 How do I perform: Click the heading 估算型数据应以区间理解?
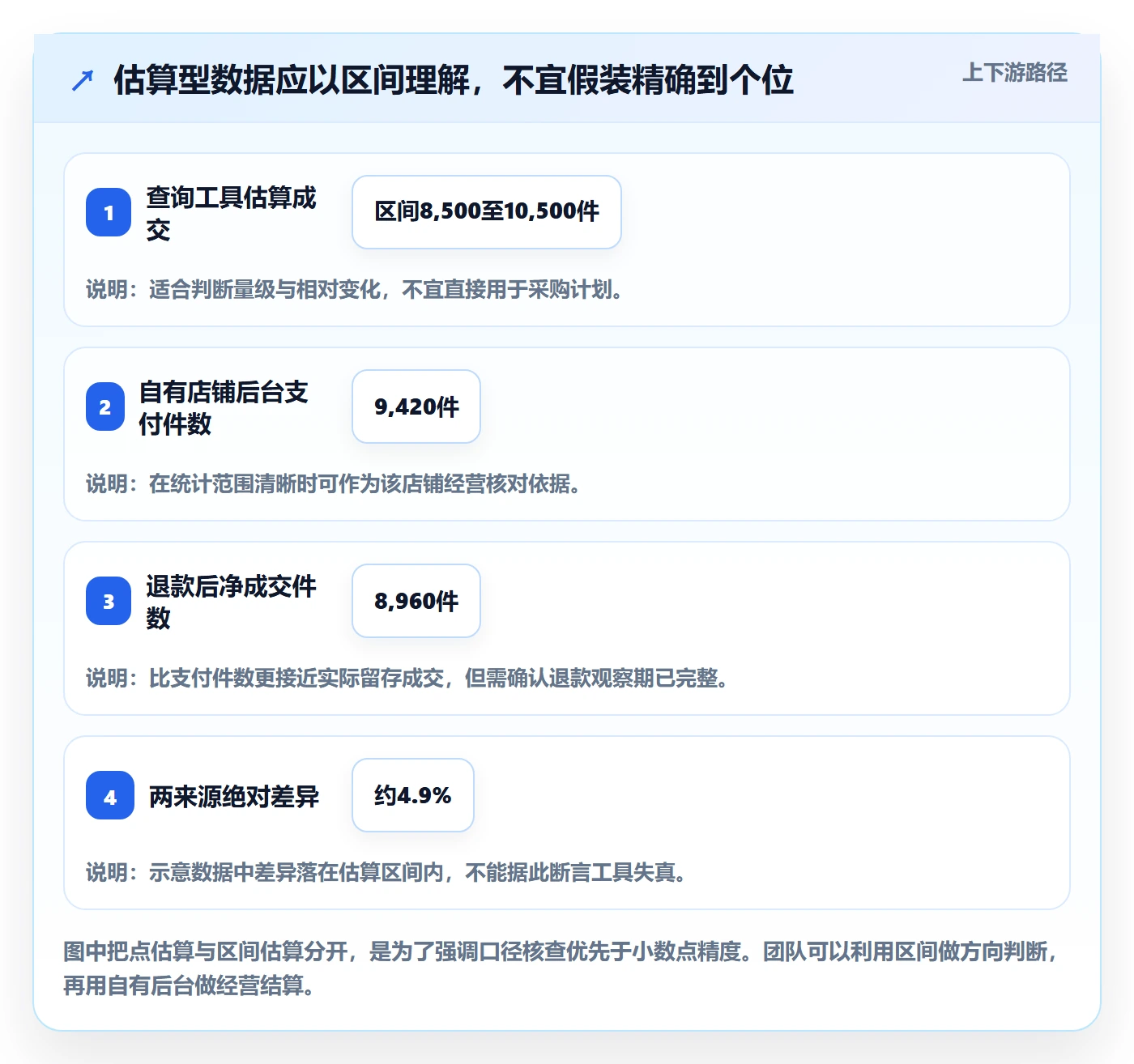454,80
